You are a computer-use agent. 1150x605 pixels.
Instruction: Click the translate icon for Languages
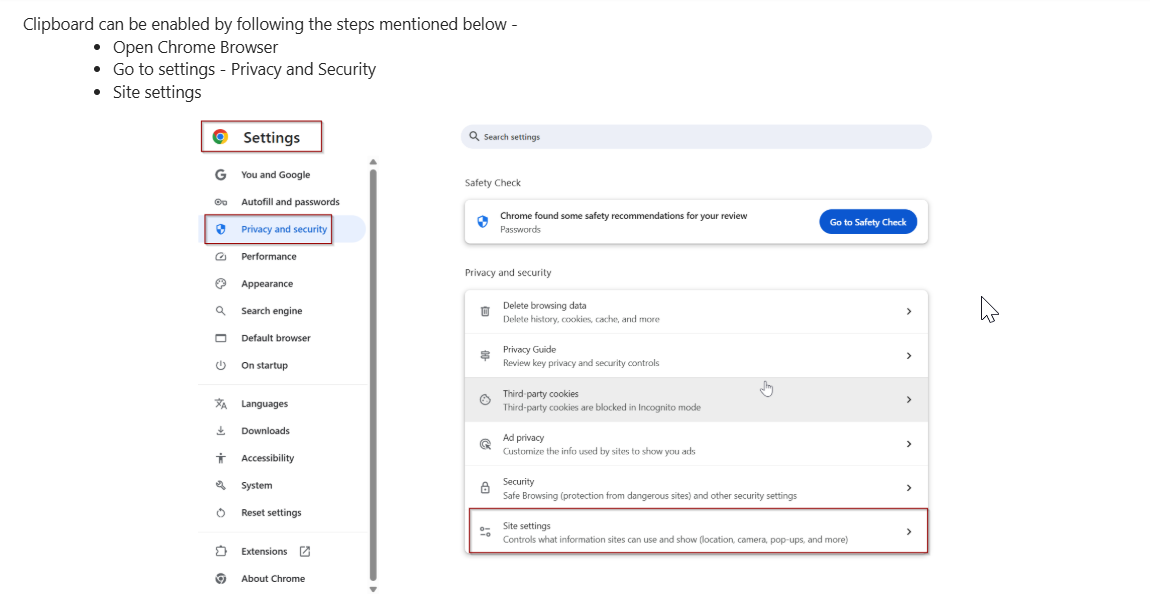[x=220, y=403]
